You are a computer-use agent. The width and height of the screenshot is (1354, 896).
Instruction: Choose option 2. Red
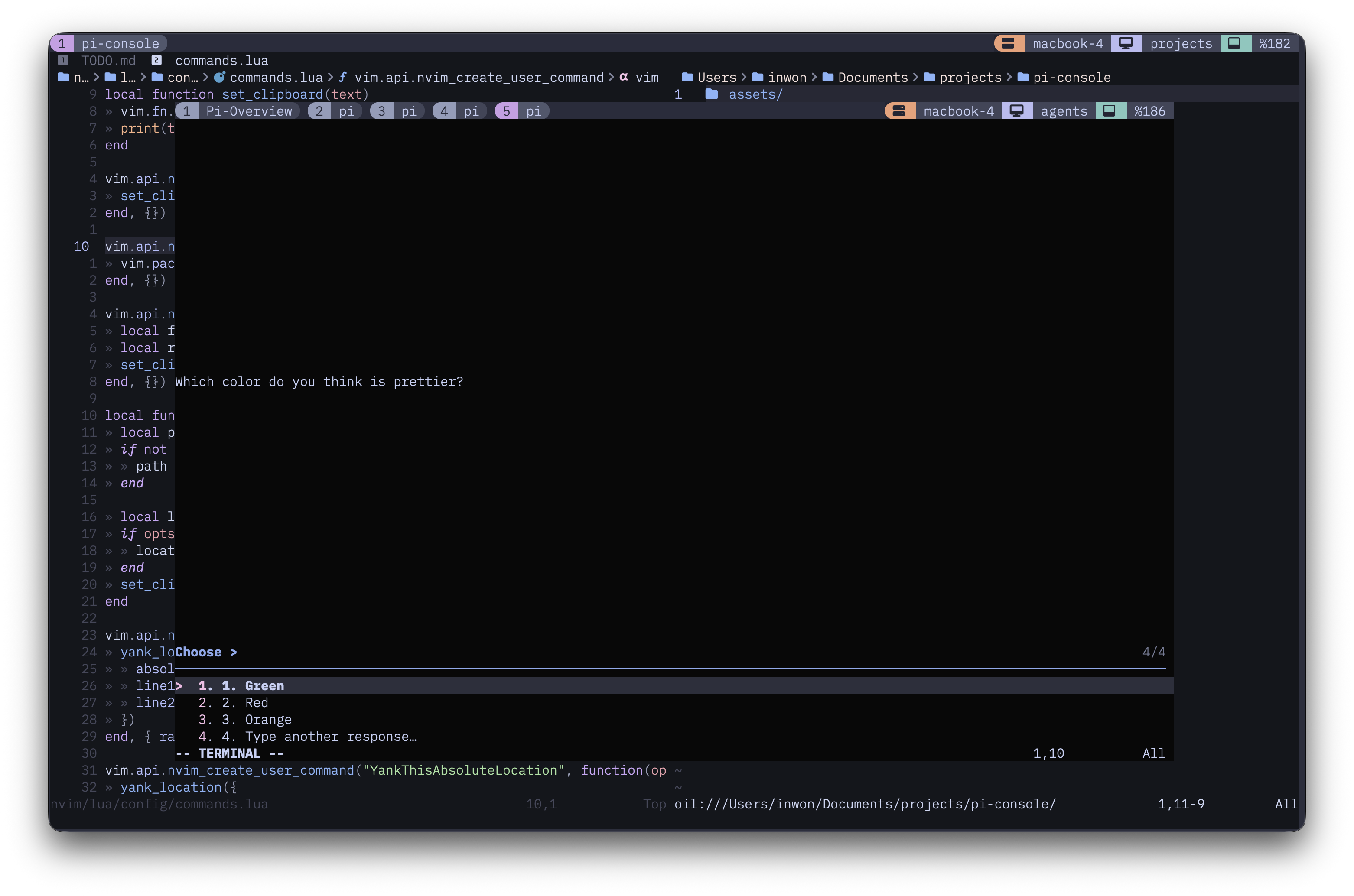674,703
